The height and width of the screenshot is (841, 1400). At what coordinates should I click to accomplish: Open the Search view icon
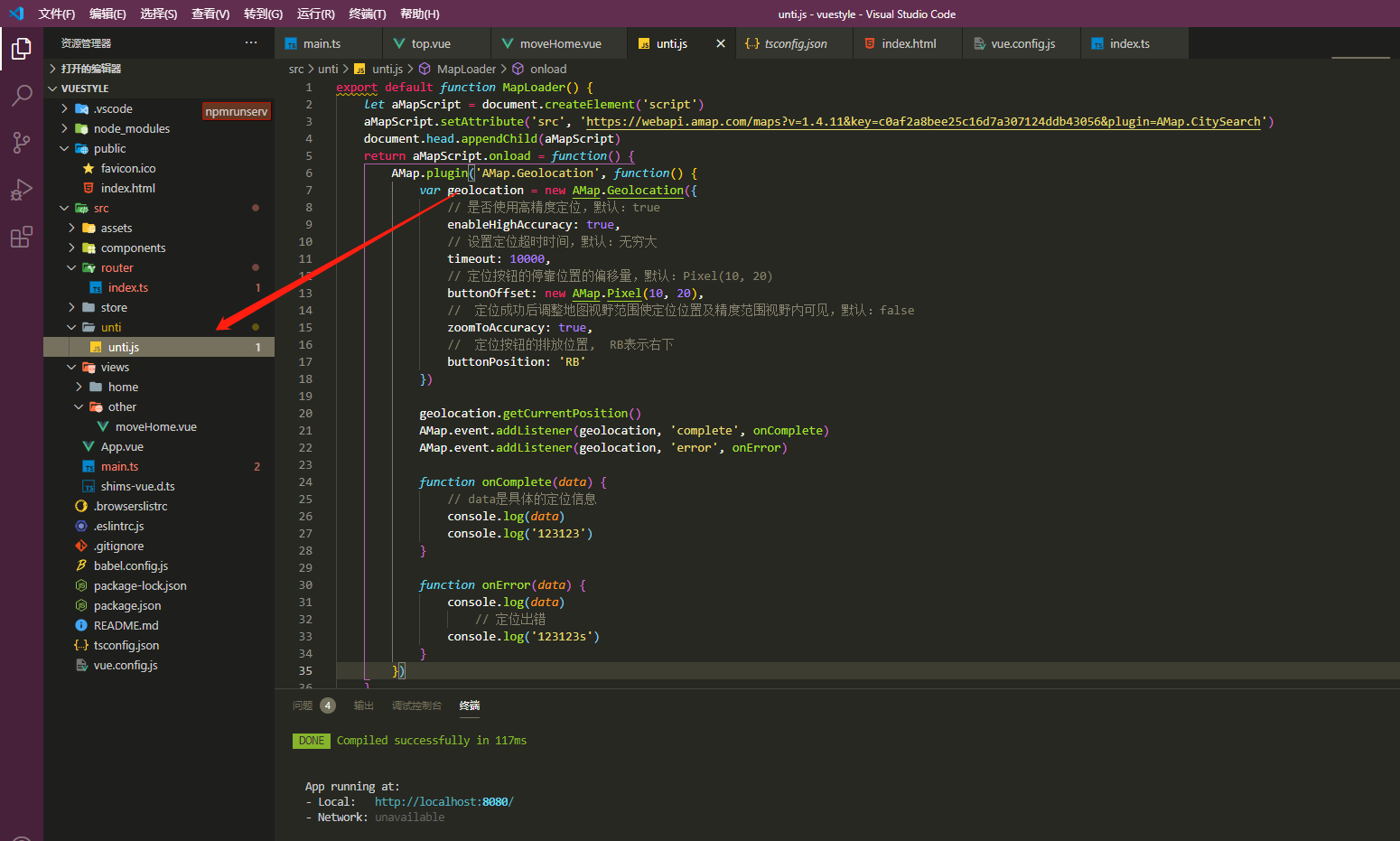[22, 96]
